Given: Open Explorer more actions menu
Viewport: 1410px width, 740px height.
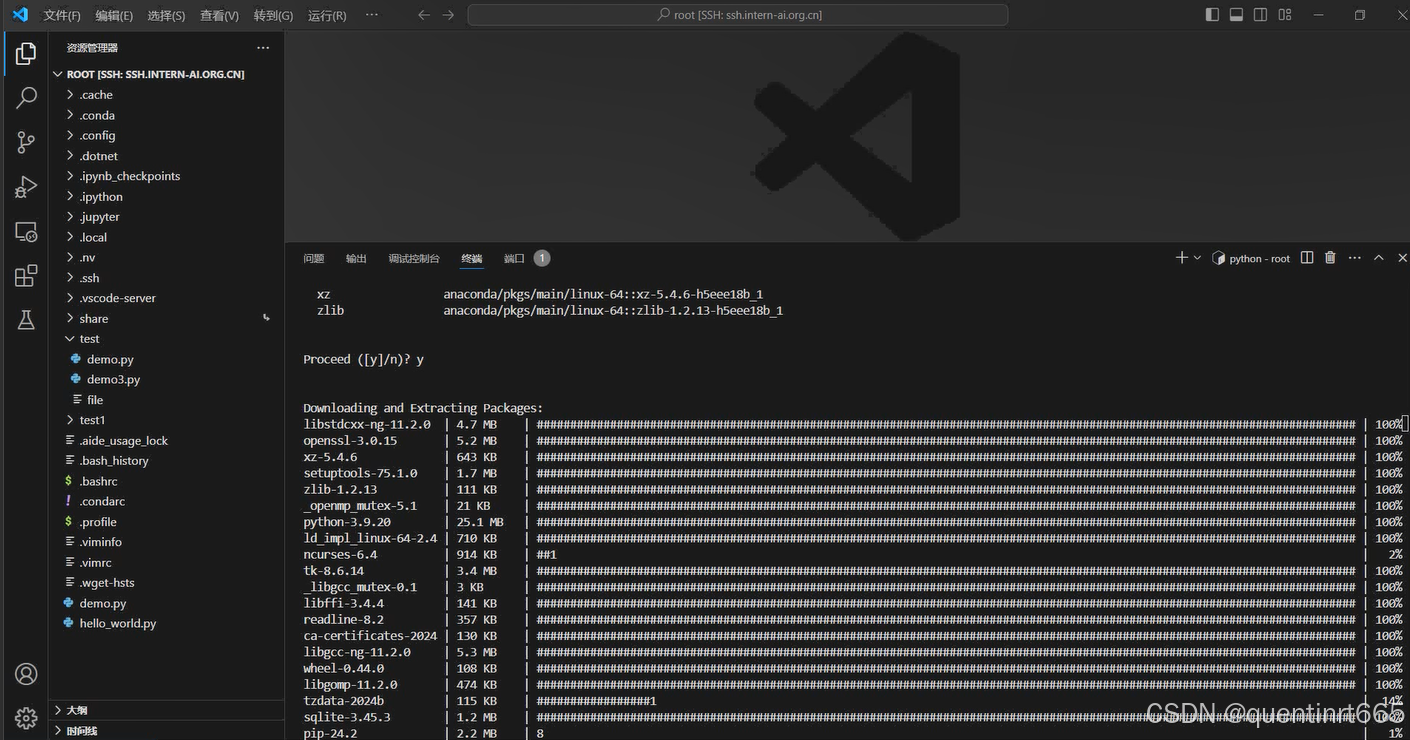Looking at the screenshot, I should [x=263, y=47].
